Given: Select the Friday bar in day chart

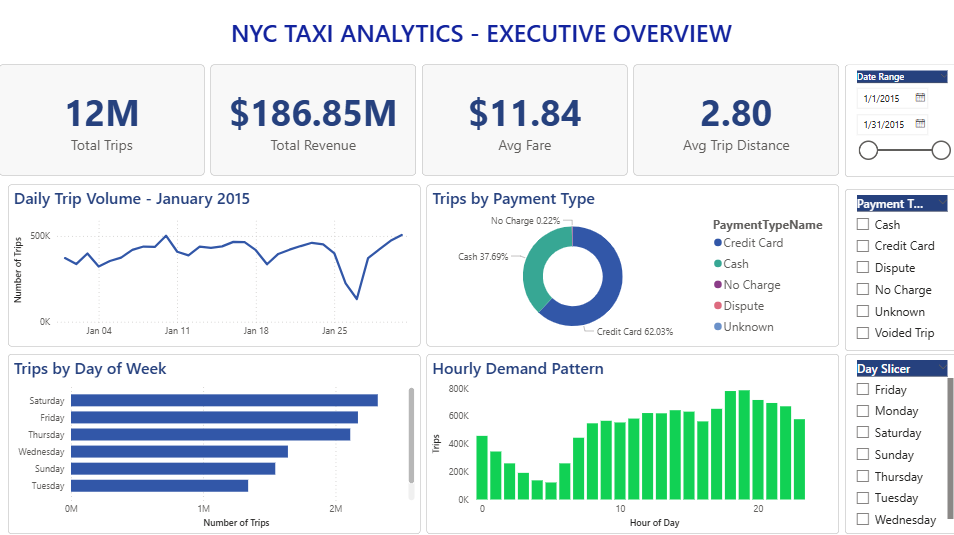Looking at the screenshot, I should point(214,418).
